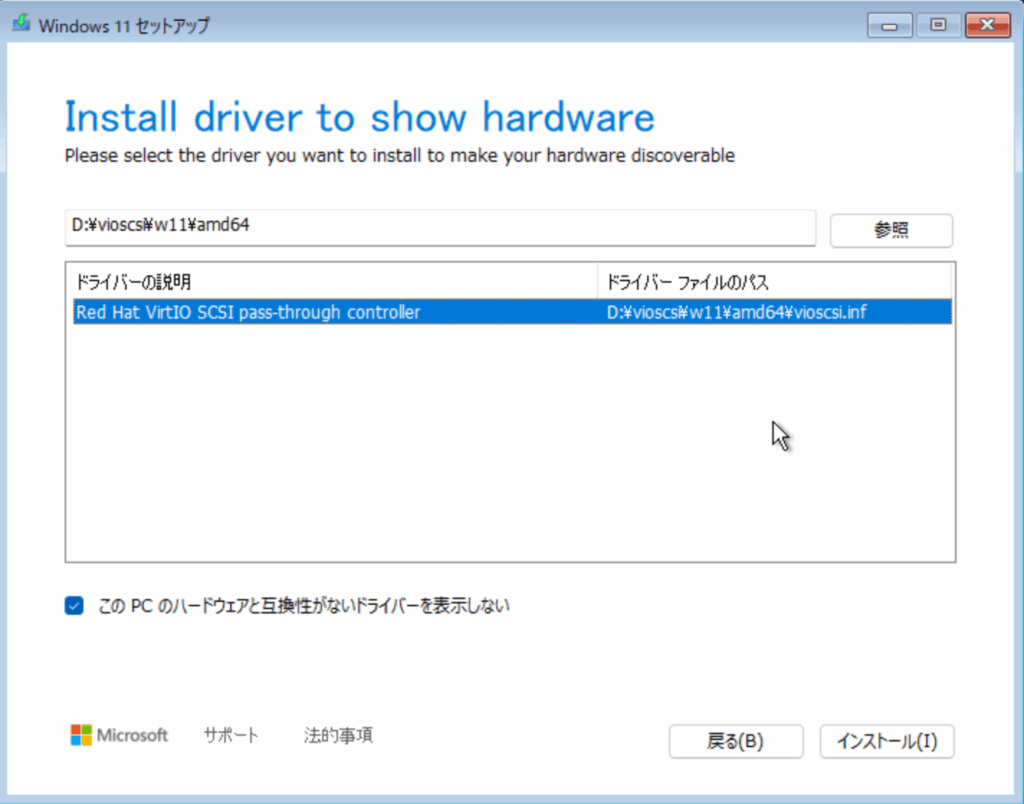The image size is (1024, 804).
Task: Sort by ドライバー ファイルのパス column header
Action: (773, 281)
